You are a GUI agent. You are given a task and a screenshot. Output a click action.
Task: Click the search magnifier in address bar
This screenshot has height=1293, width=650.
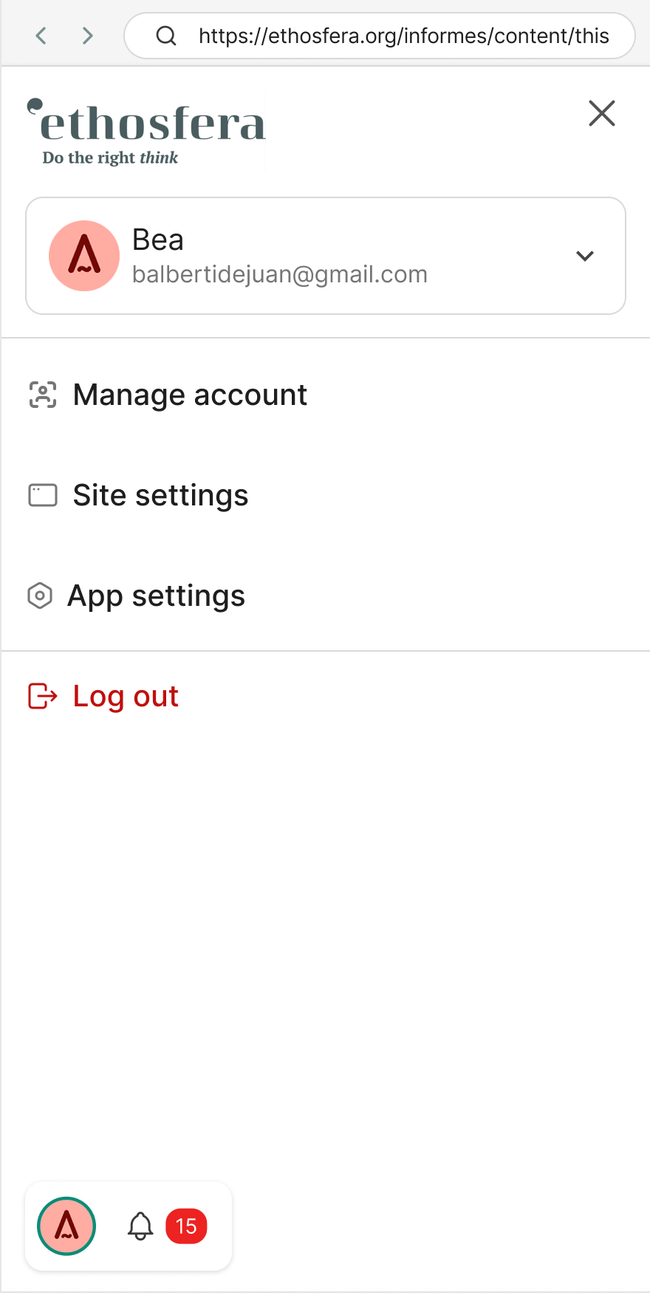click(x=167, y=36)
